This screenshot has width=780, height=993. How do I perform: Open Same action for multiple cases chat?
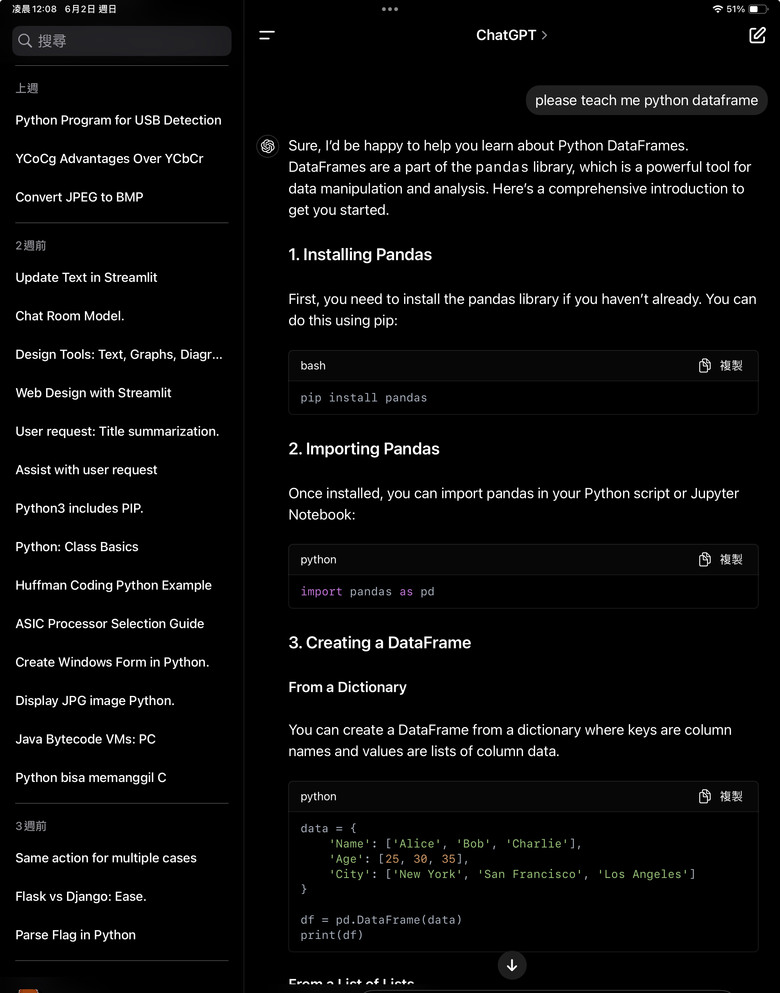106,858
